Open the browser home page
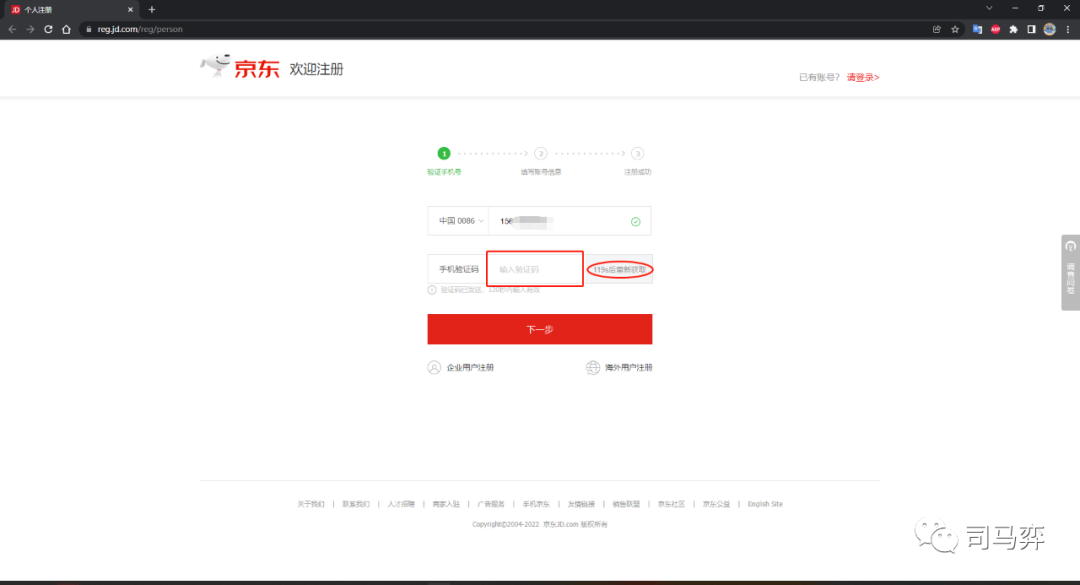The height and width of the screenshot is (585, 1080). (66, 30)
